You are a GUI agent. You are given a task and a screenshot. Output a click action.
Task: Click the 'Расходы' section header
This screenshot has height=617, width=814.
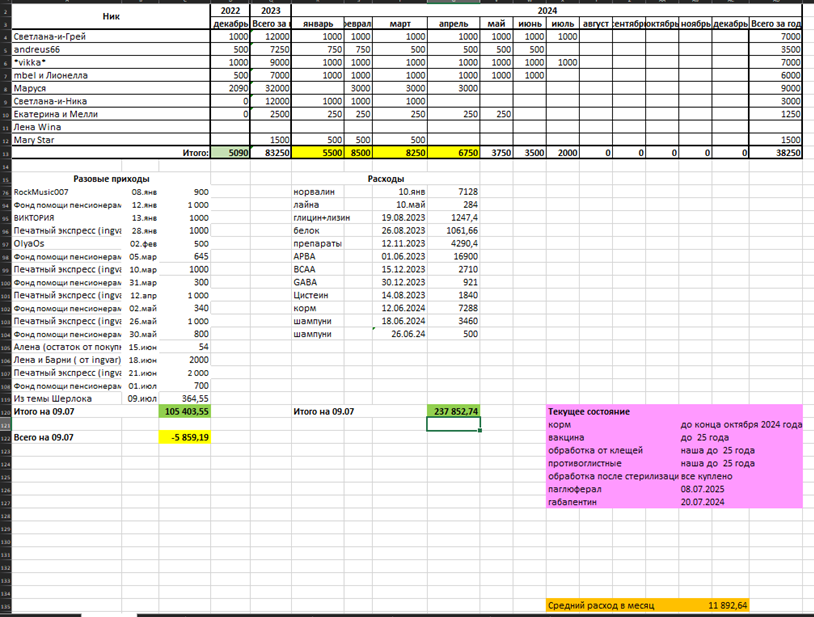point(386,178)
